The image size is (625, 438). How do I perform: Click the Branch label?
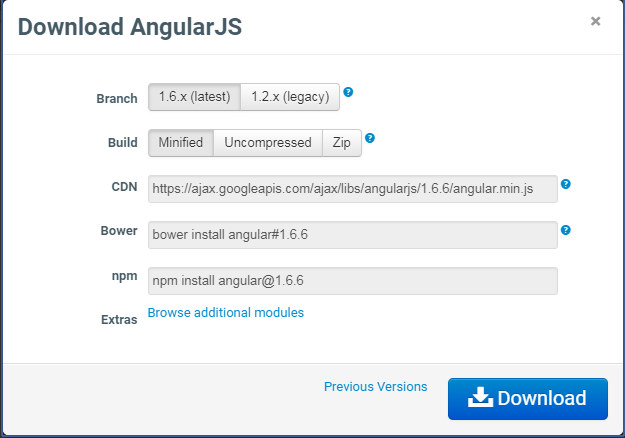coord(117,98)
